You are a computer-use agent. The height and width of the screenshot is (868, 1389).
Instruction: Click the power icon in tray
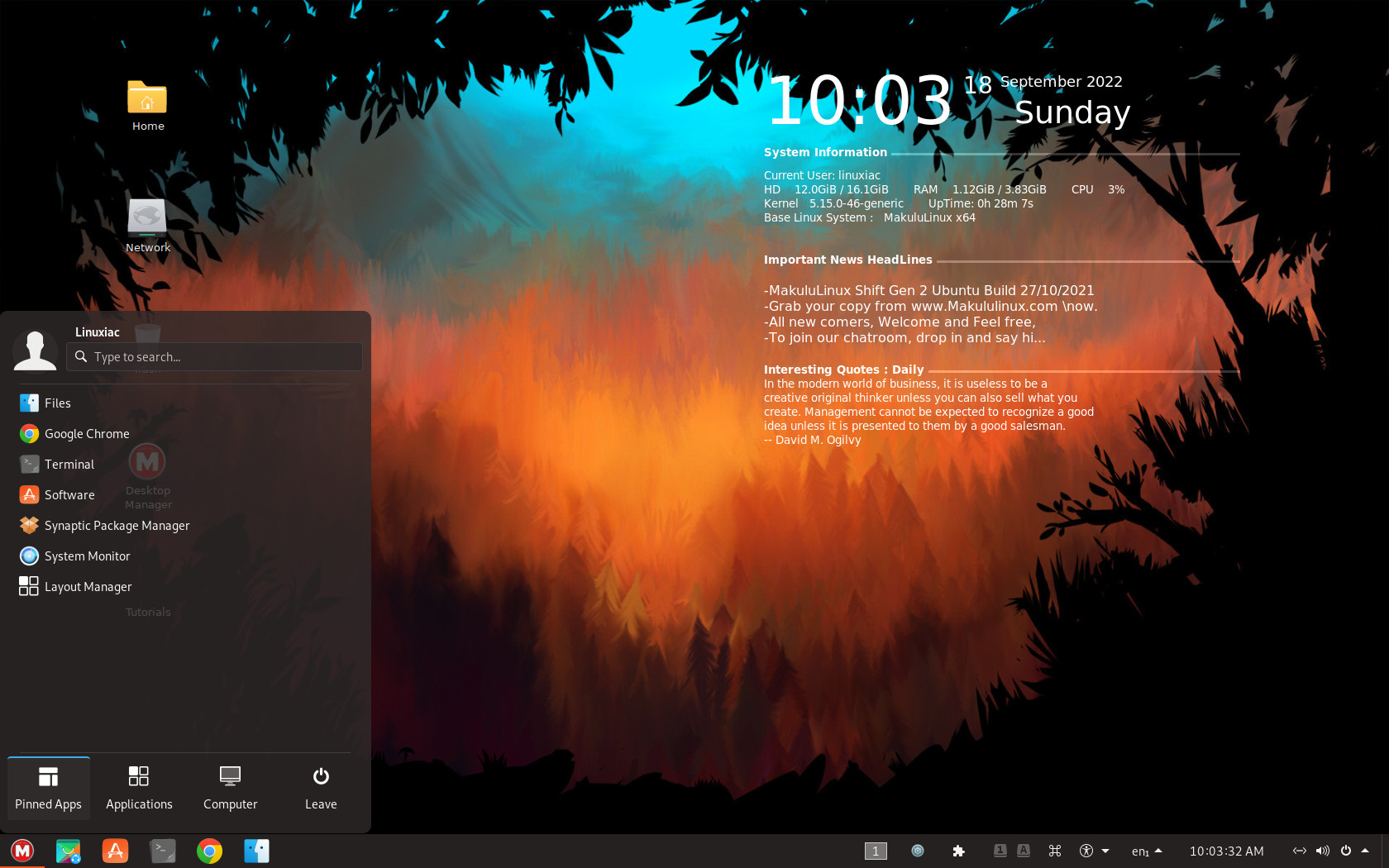(x=1346, y=851)
